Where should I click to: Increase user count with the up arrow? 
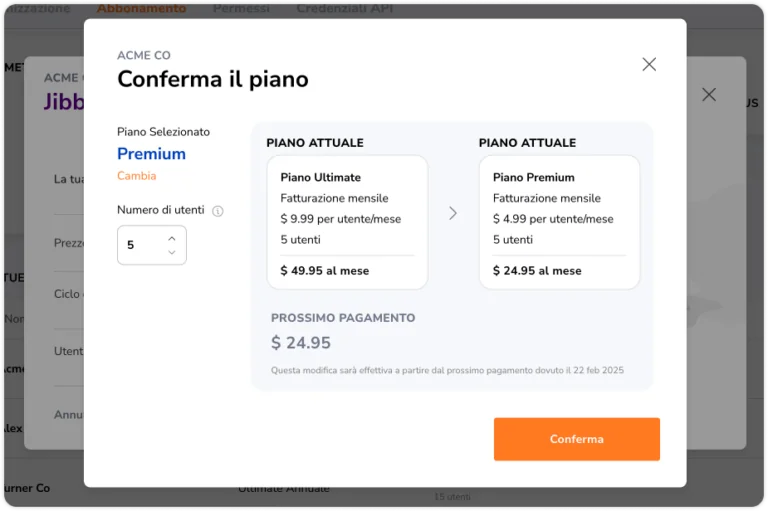[x=172, y=239]
